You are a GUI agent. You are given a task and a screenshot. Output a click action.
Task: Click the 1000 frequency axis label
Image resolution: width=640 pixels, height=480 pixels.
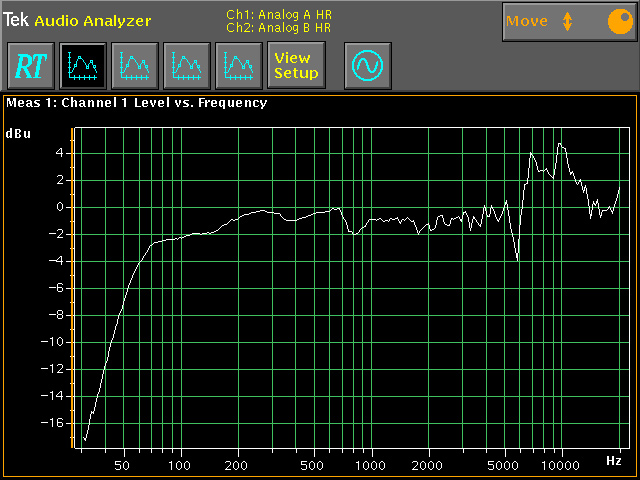(x=372, y=467)
